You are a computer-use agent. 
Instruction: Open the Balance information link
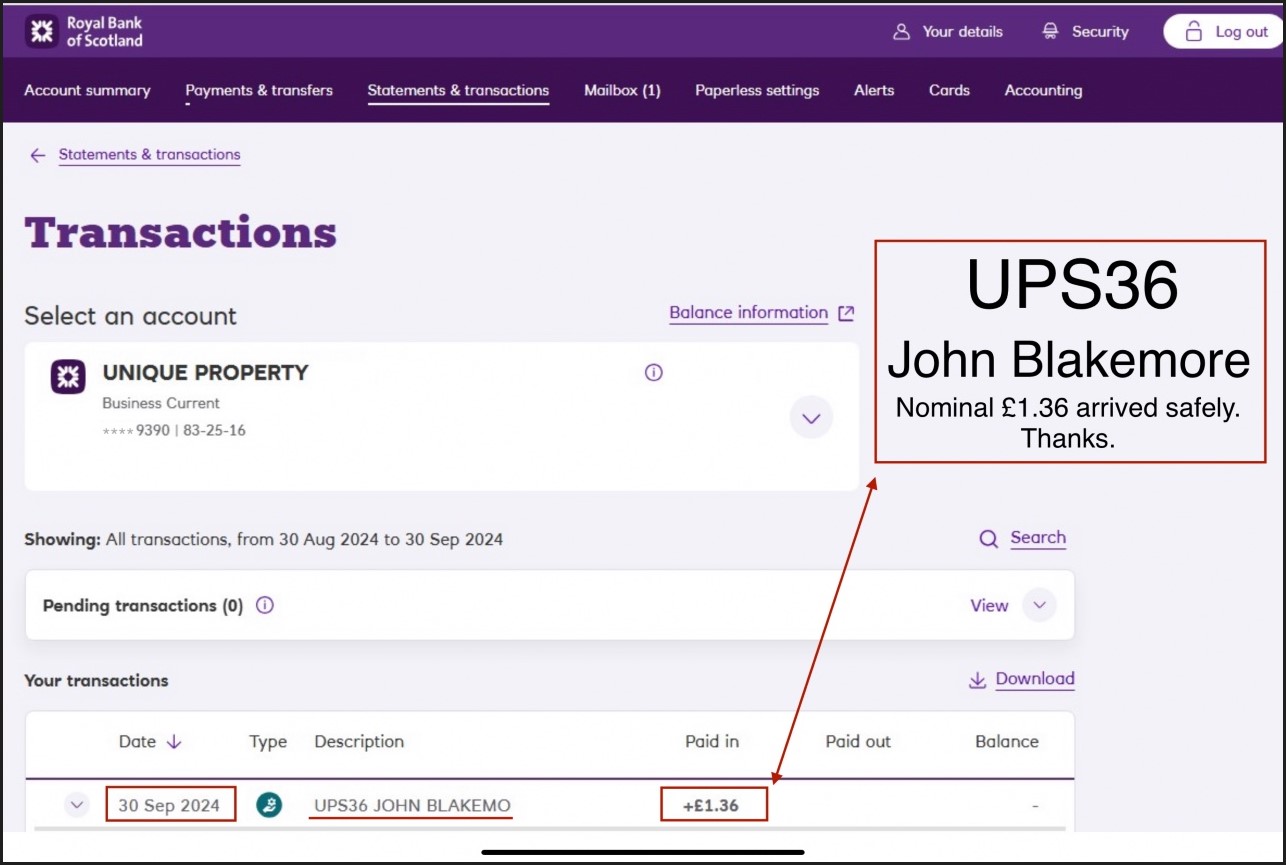click(748, 313)
